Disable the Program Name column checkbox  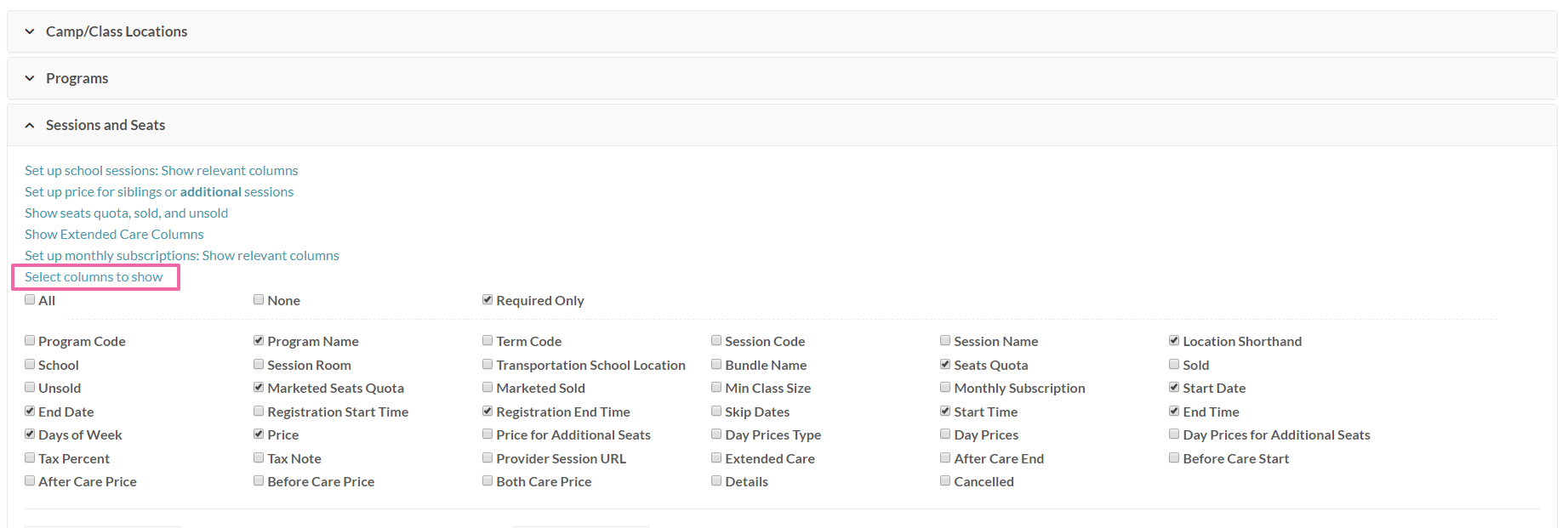coord(258,339)
